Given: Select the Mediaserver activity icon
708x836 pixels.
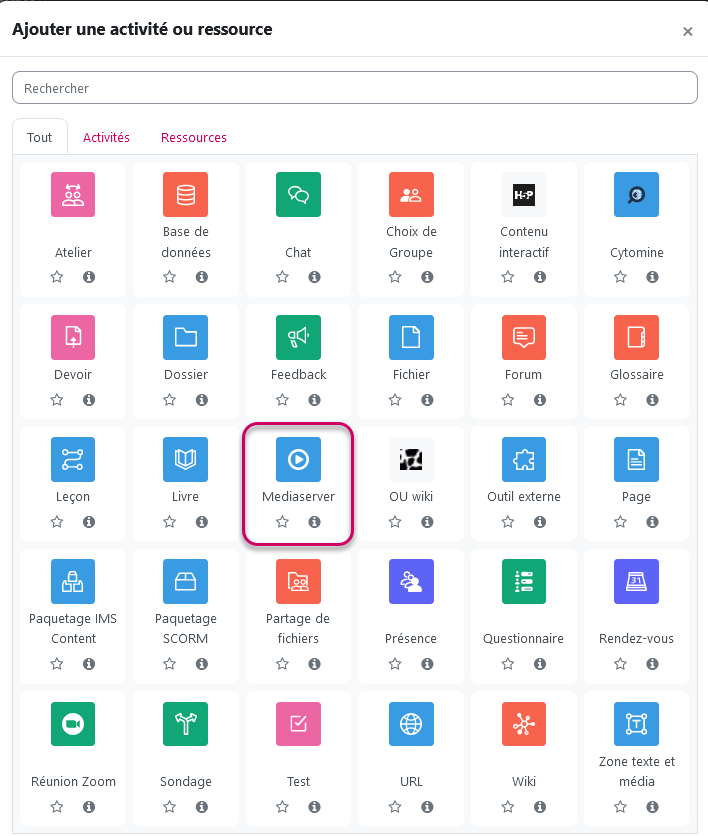Looking at the screenshot, I should 298,459.
